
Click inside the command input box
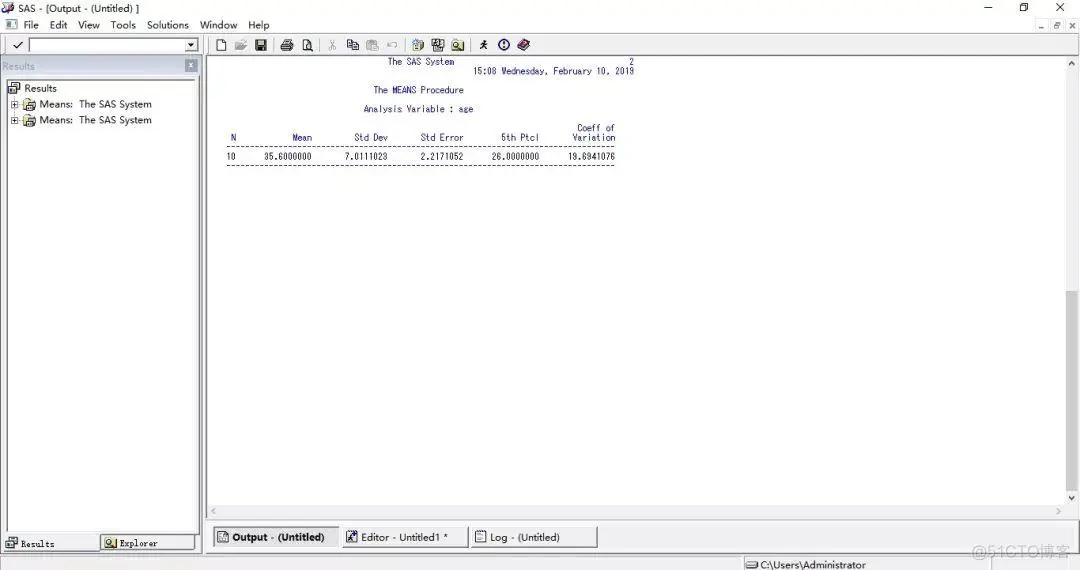tap(106, 45)
